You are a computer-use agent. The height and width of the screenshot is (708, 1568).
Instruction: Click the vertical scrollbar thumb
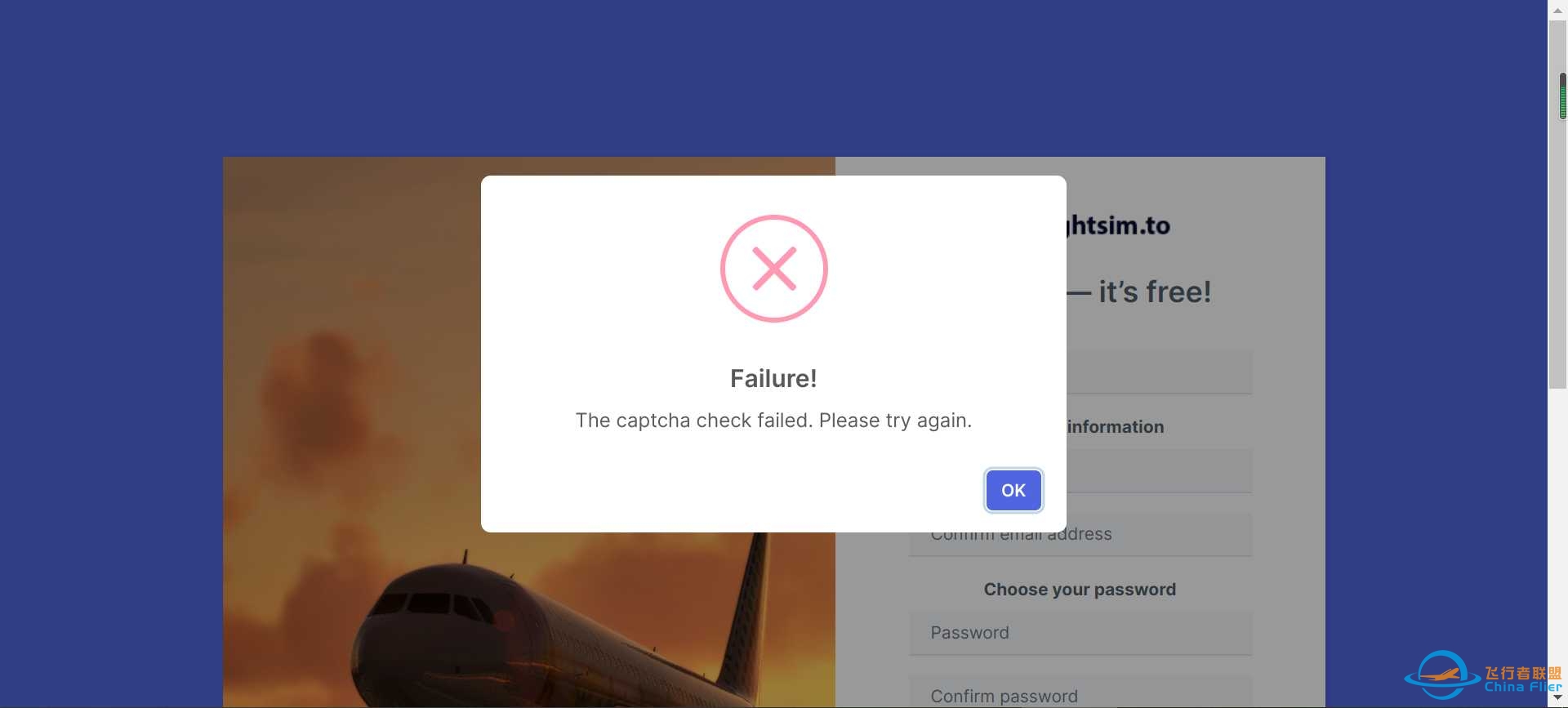tap(1557, 196)
